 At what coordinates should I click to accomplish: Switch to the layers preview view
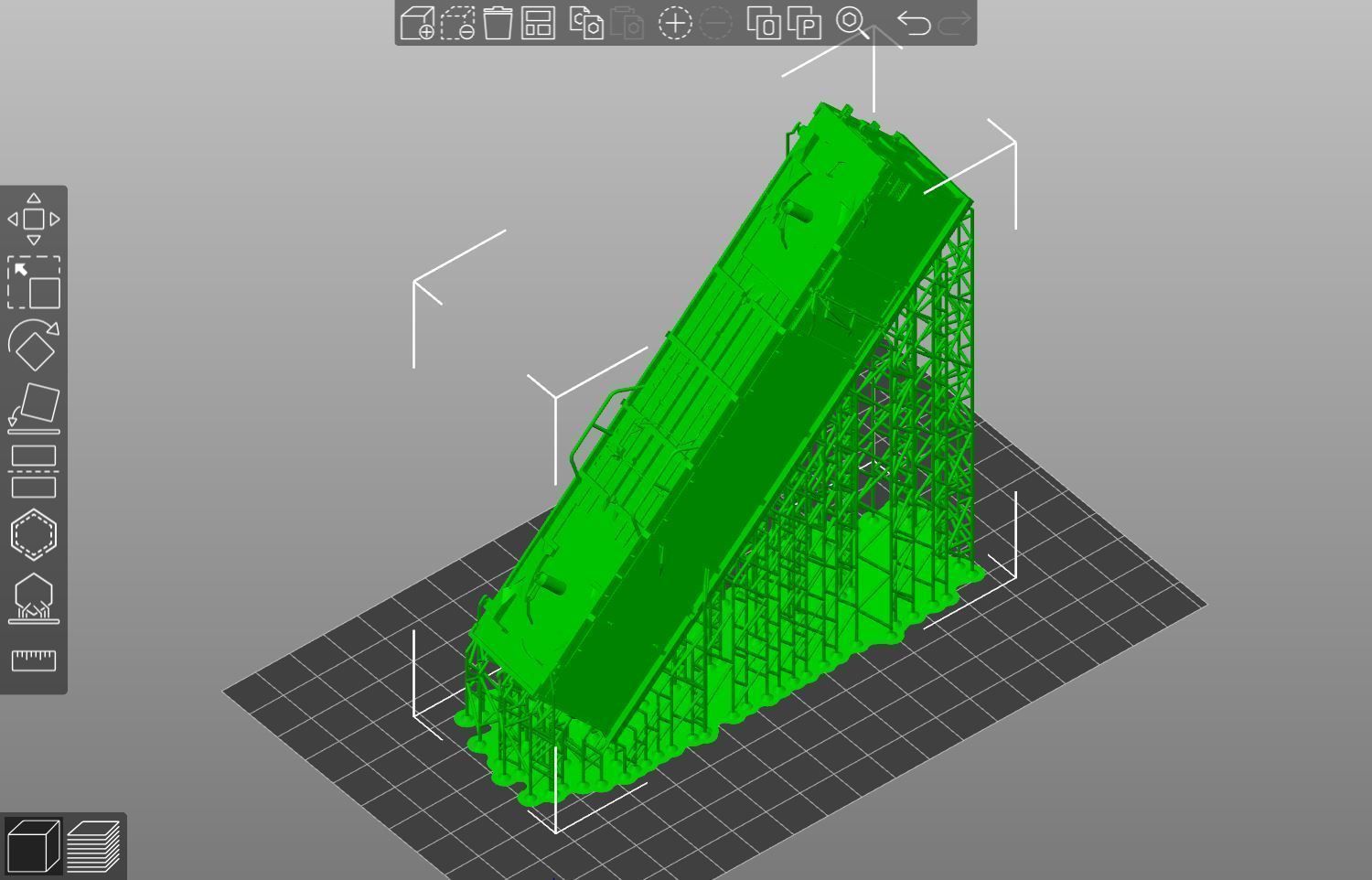93,846
